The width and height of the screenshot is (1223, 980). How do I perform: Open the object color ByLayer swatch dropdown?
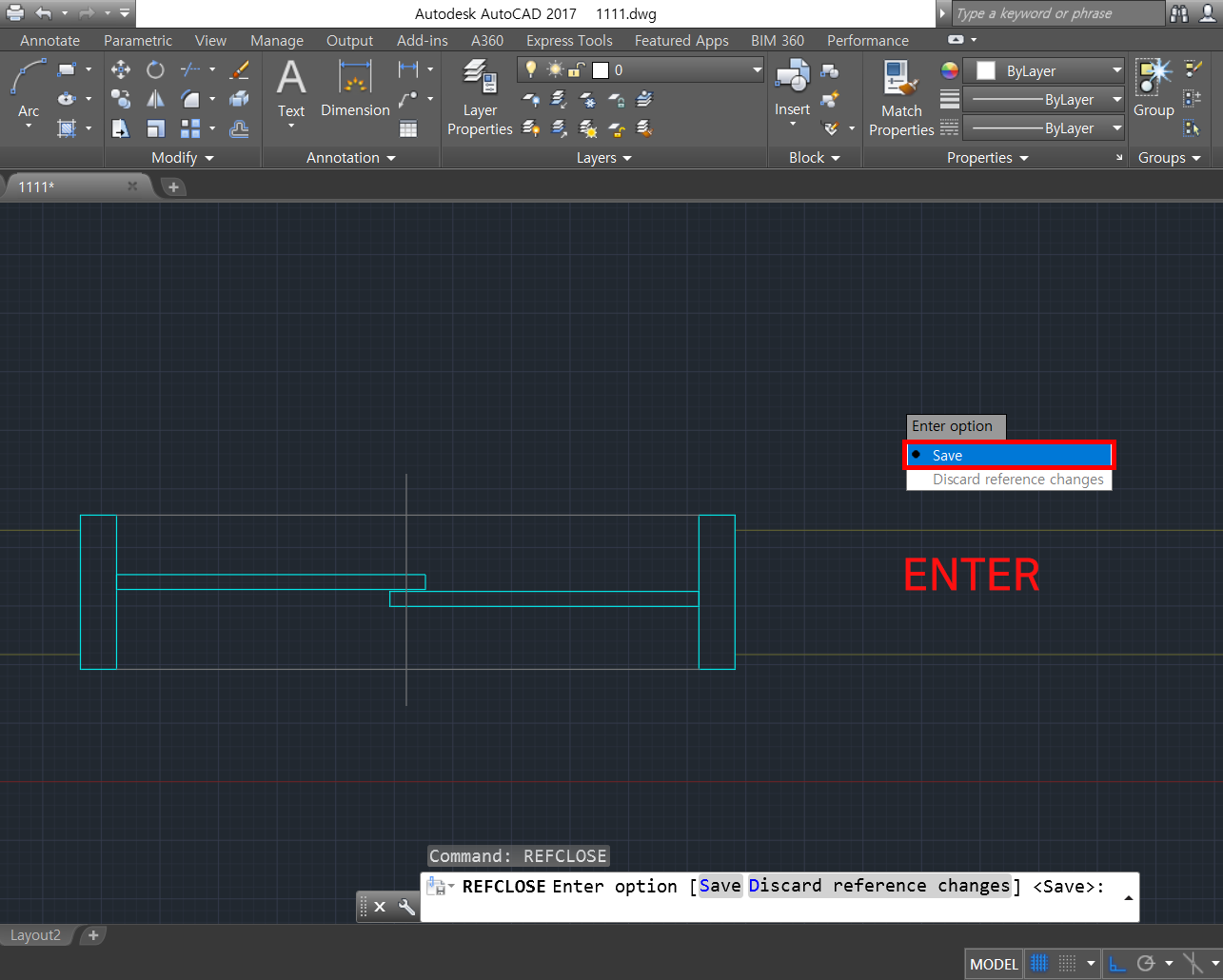[x=1044, y=70]
